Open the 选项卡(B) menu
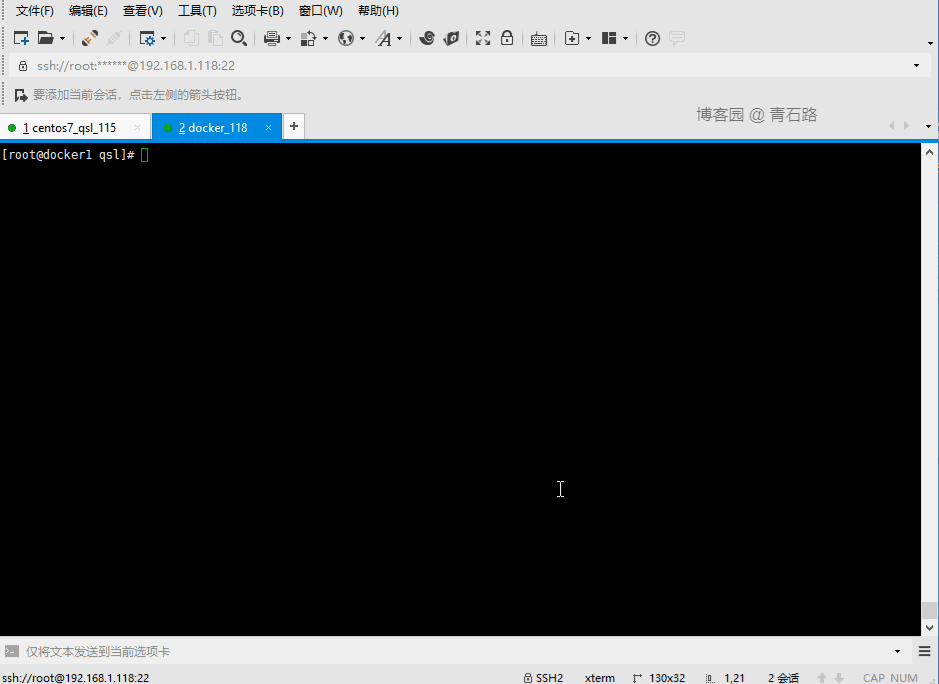Screen dimensions: 939x684 [258, 11]
